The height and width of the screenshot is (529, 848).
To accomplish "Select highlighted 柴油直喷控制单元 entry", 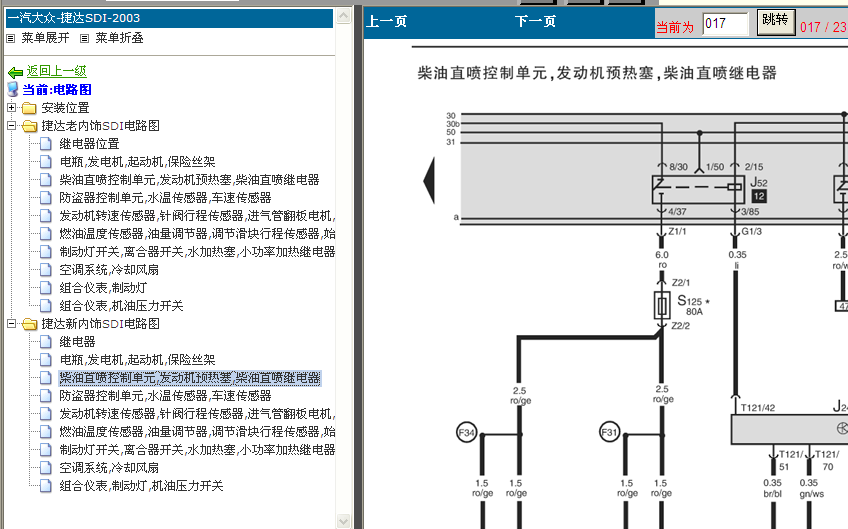I will 189,378.
